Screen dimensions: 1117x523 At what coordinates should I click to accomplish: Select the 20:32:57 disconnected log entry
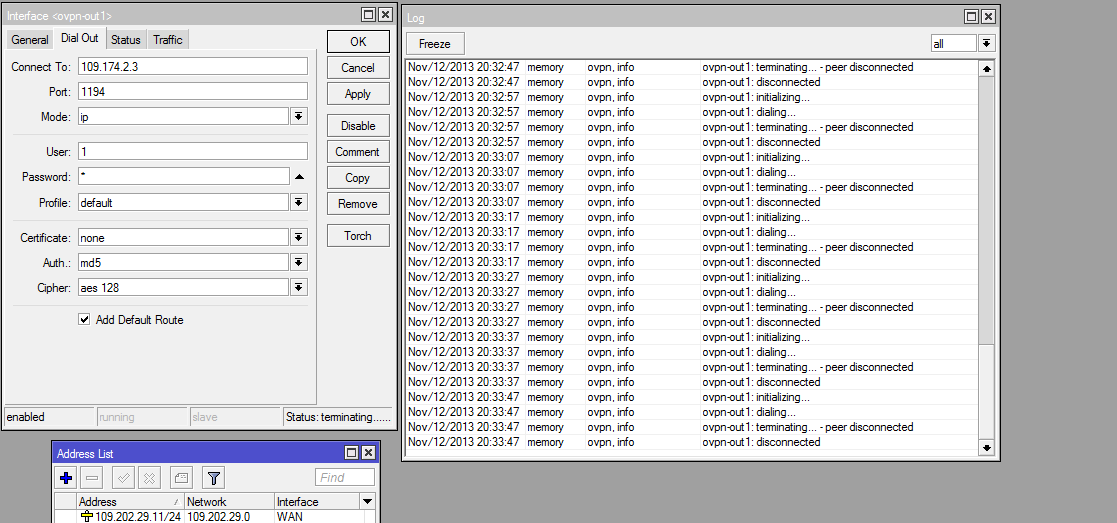coord(692,142)
